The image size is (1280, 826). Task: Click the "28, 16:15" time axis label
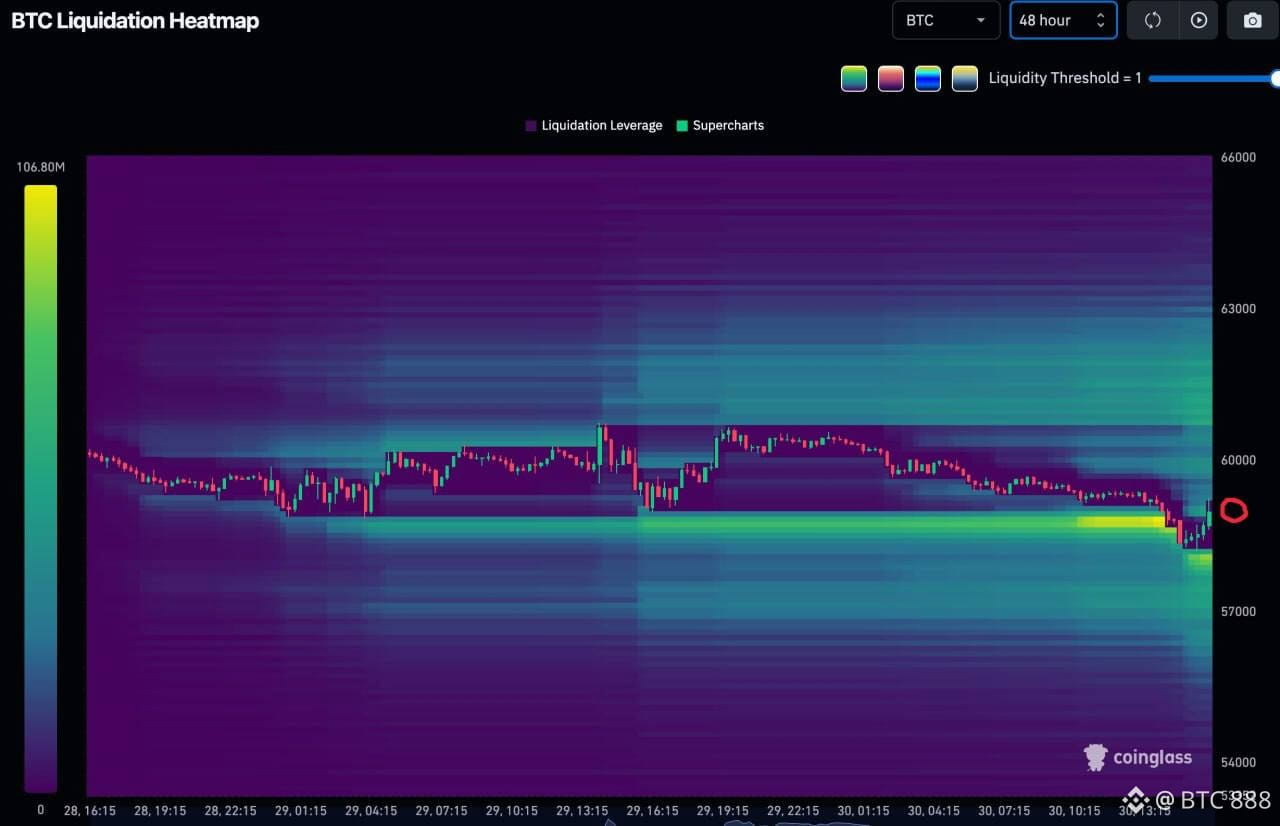89,811
